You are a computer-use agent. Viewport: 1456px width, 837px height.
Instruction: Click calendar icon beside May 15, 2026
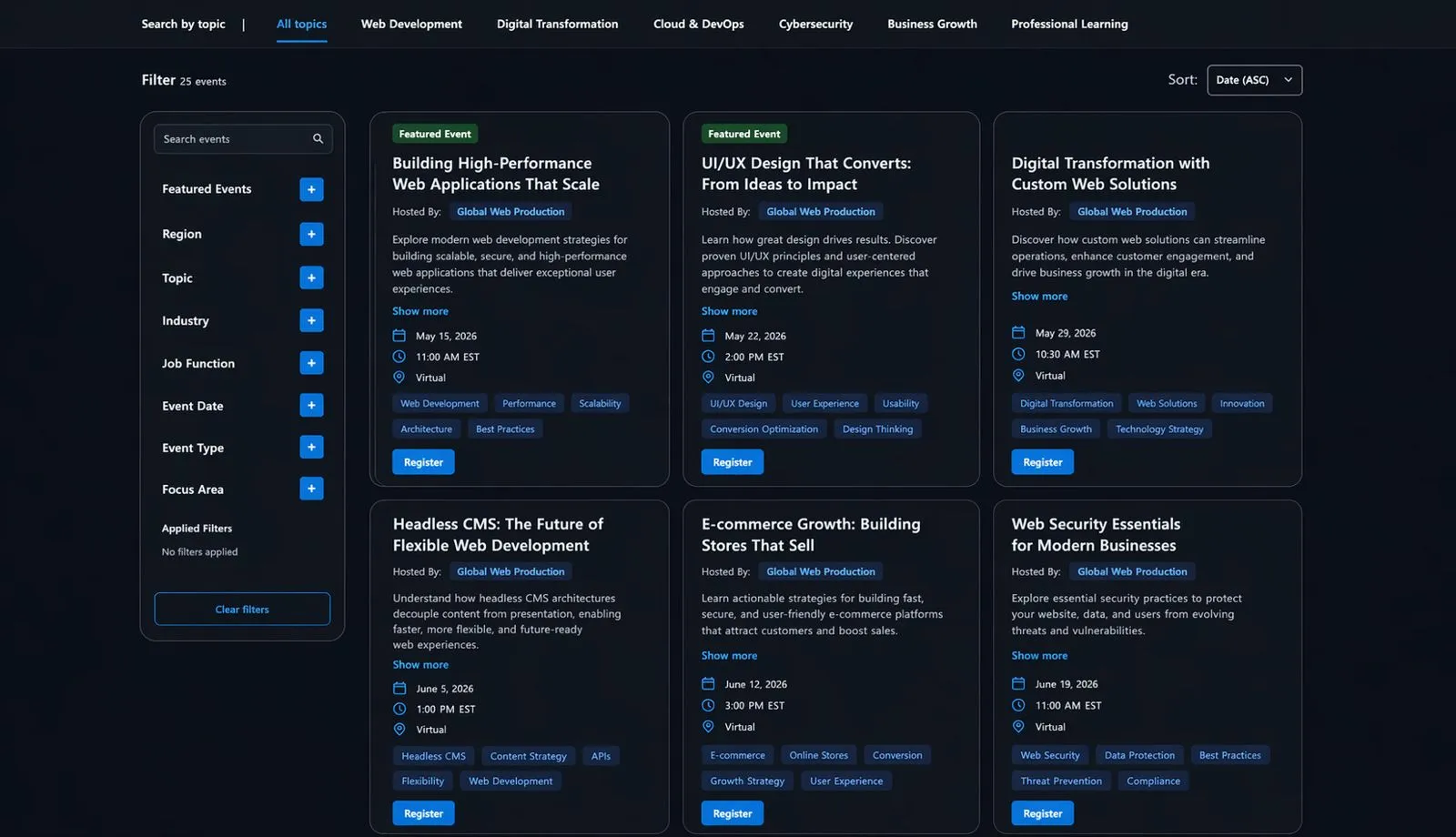pyautogui.click(x=399, y=336)
